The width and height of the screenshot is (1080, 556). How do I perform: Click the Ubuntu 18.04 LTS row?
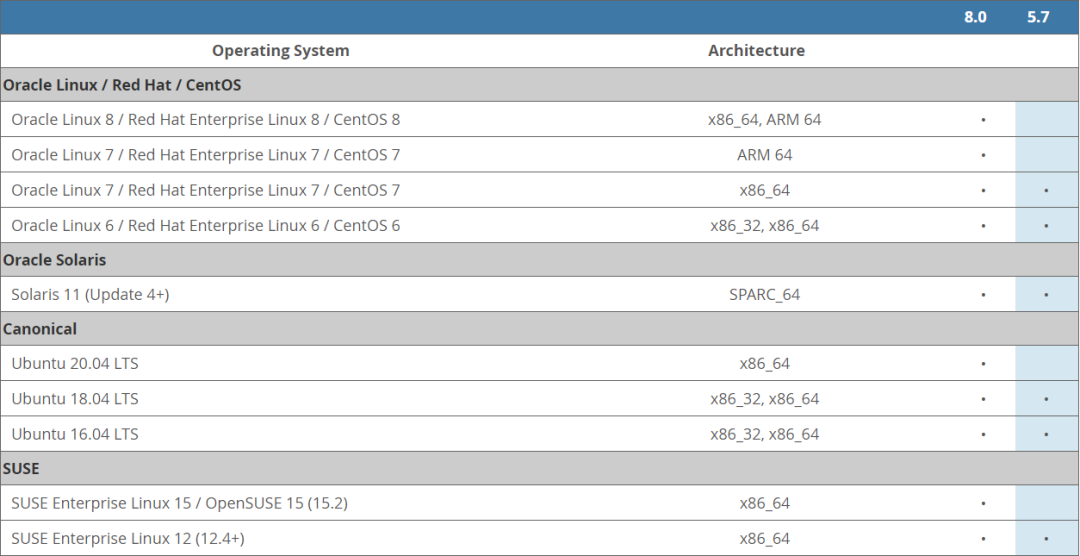75,399
